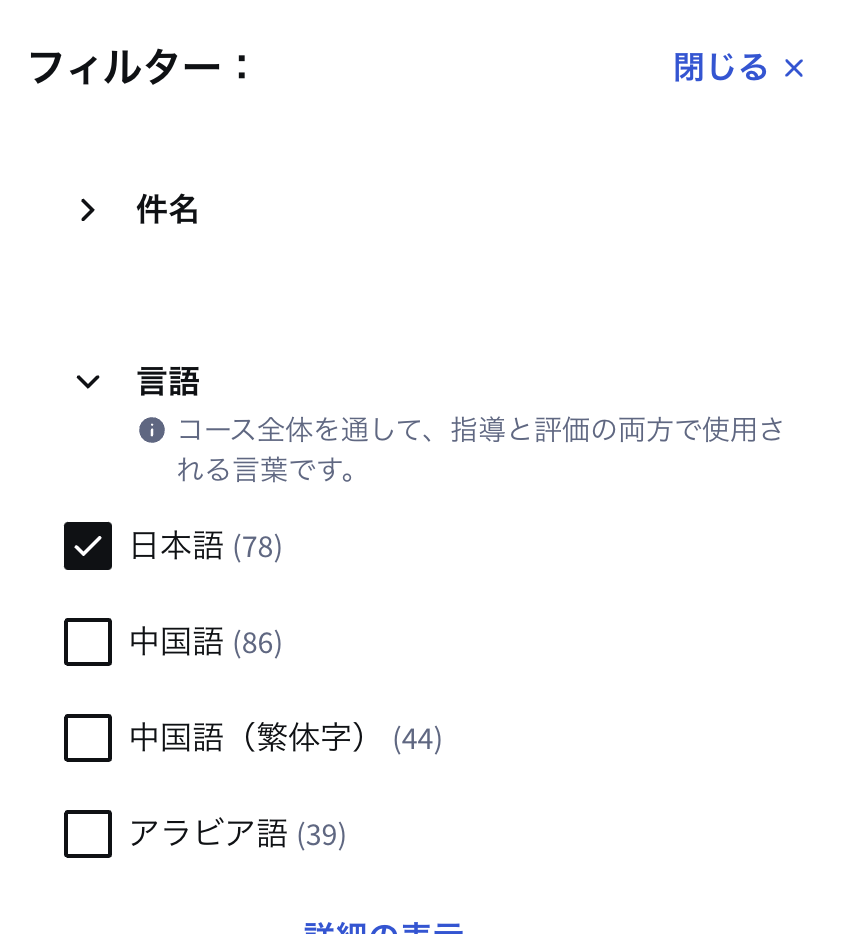Select the 中国語 label text
Screen dimensions: 866x934
(176, 642)
